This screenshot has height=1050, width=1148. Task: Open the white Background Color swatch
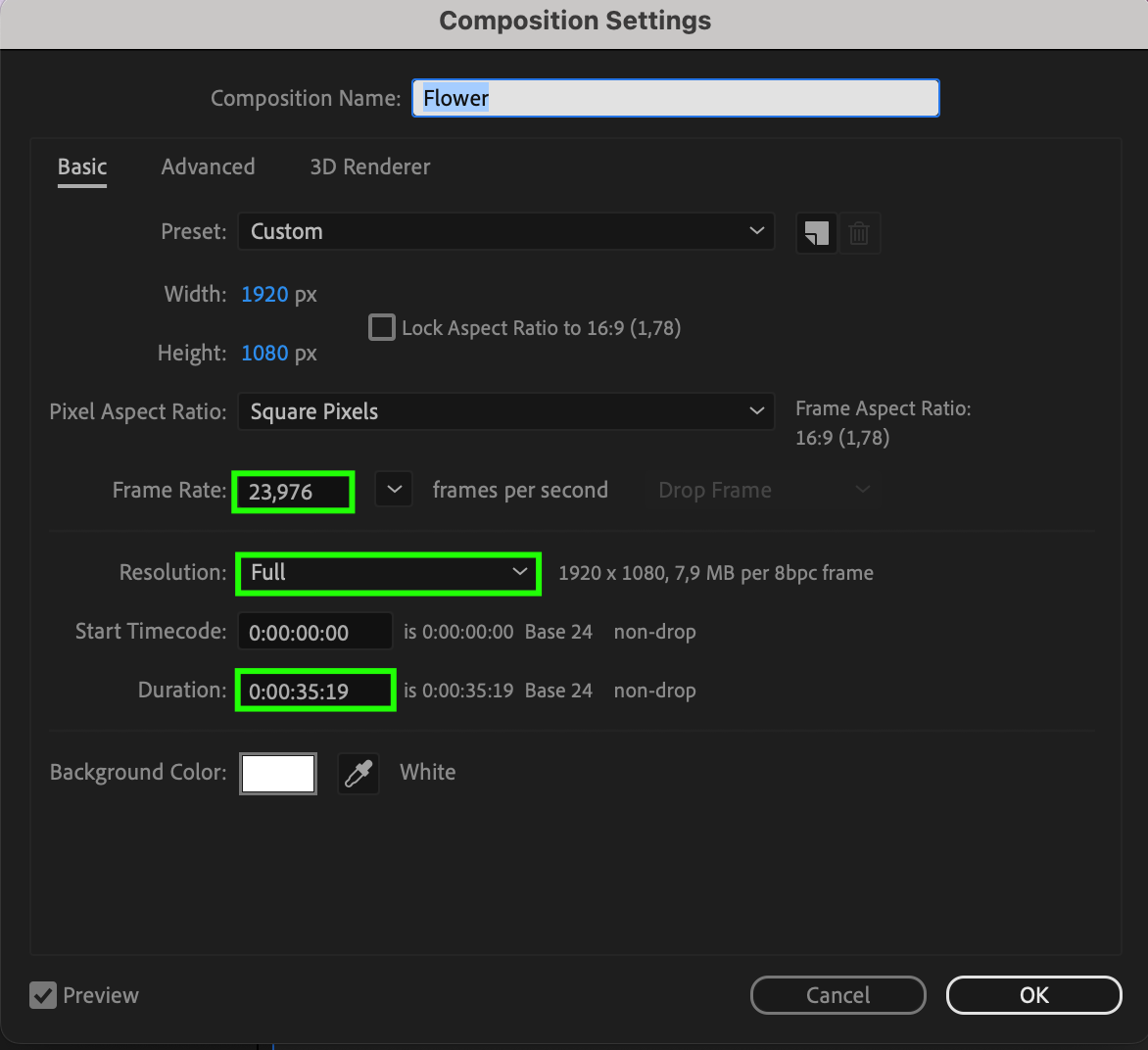coord(278,773)
